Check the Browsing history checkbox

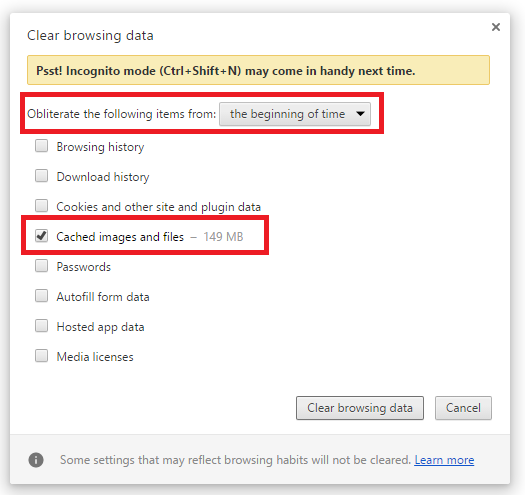tap(42, 146)
